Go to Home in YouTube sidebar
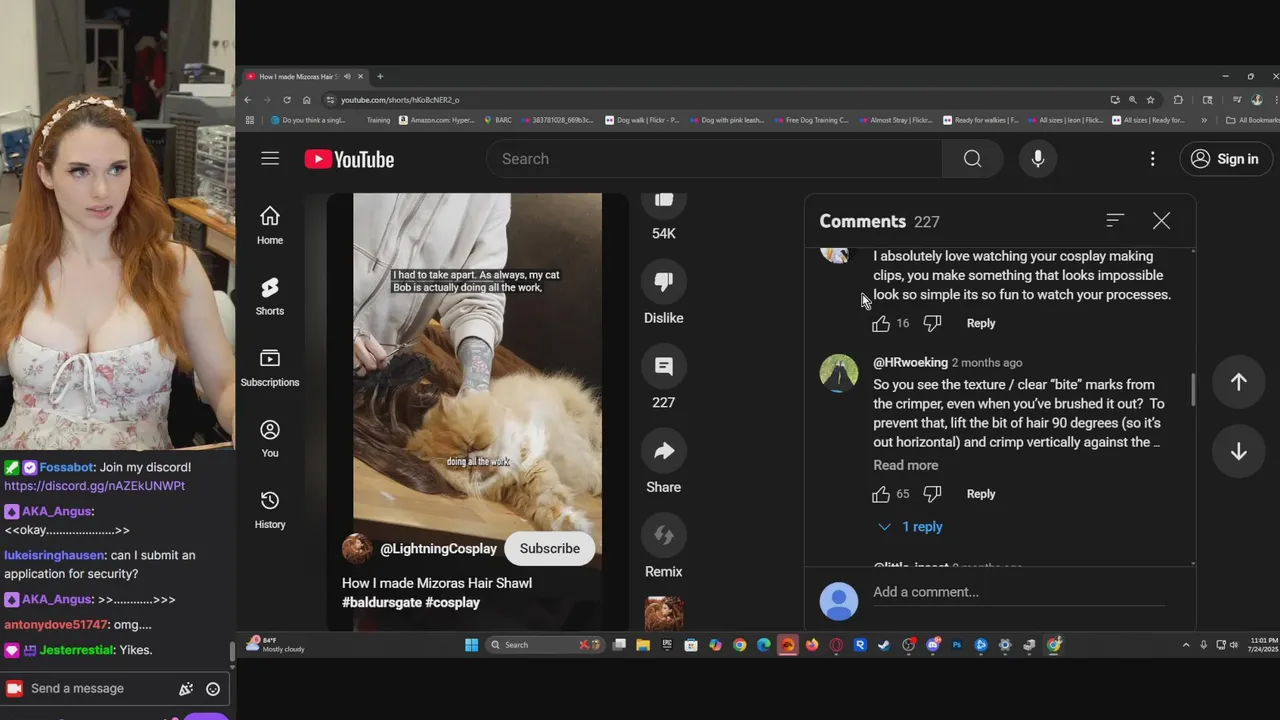Screen dimensions: 1280x720 [x=270, y=225]
